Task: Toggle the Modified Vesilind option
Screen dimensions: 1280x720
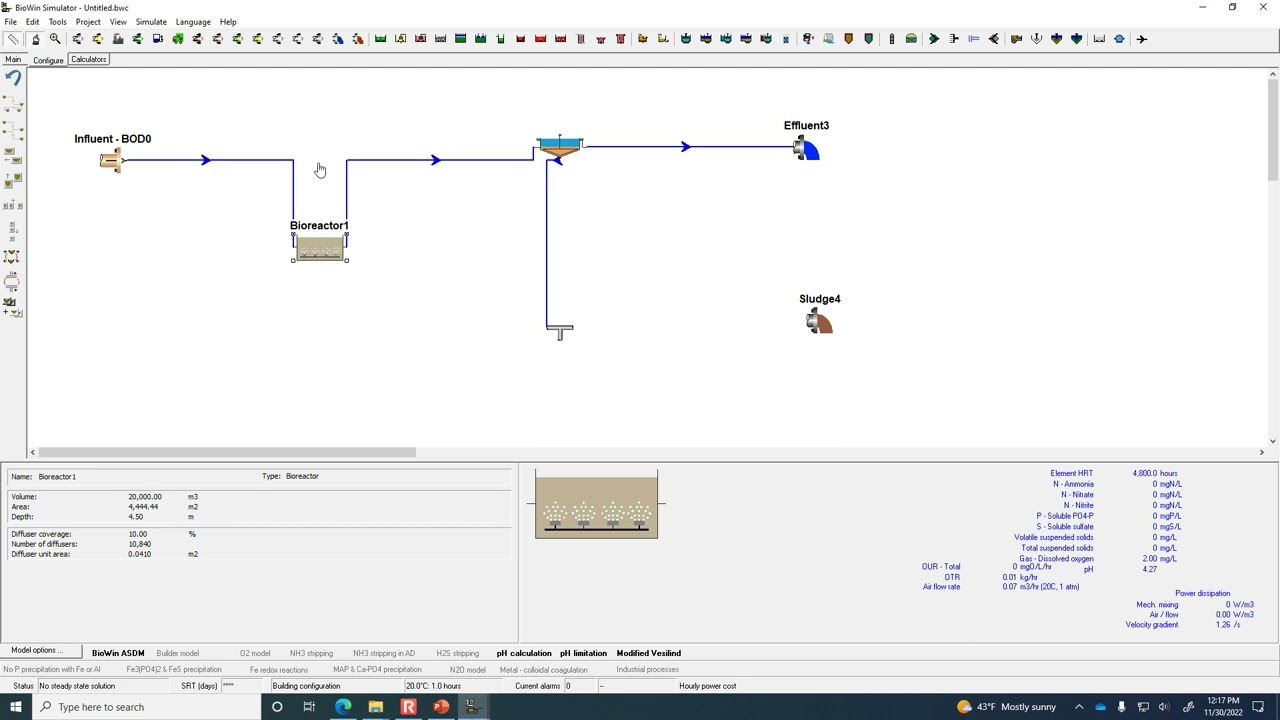Action: click(x=648, y=653)
